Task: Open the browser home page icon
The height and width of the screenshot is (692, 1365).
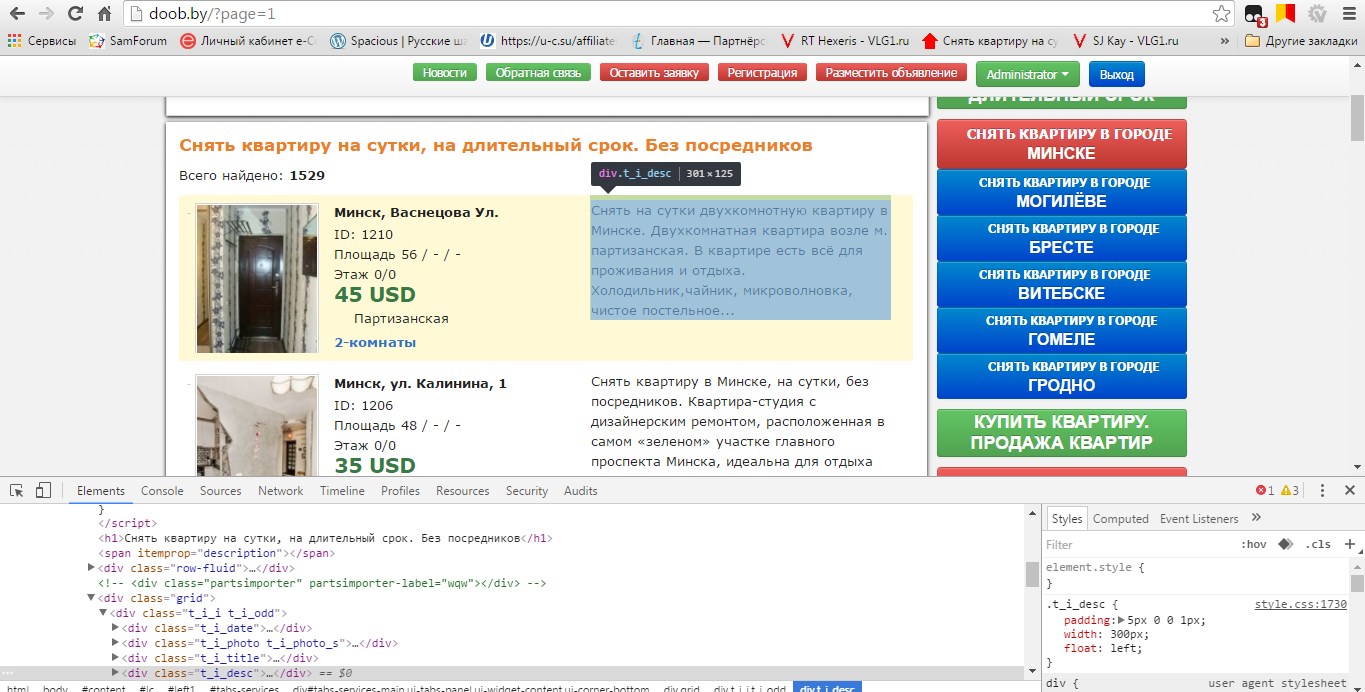Action: (x=104, y=14)
